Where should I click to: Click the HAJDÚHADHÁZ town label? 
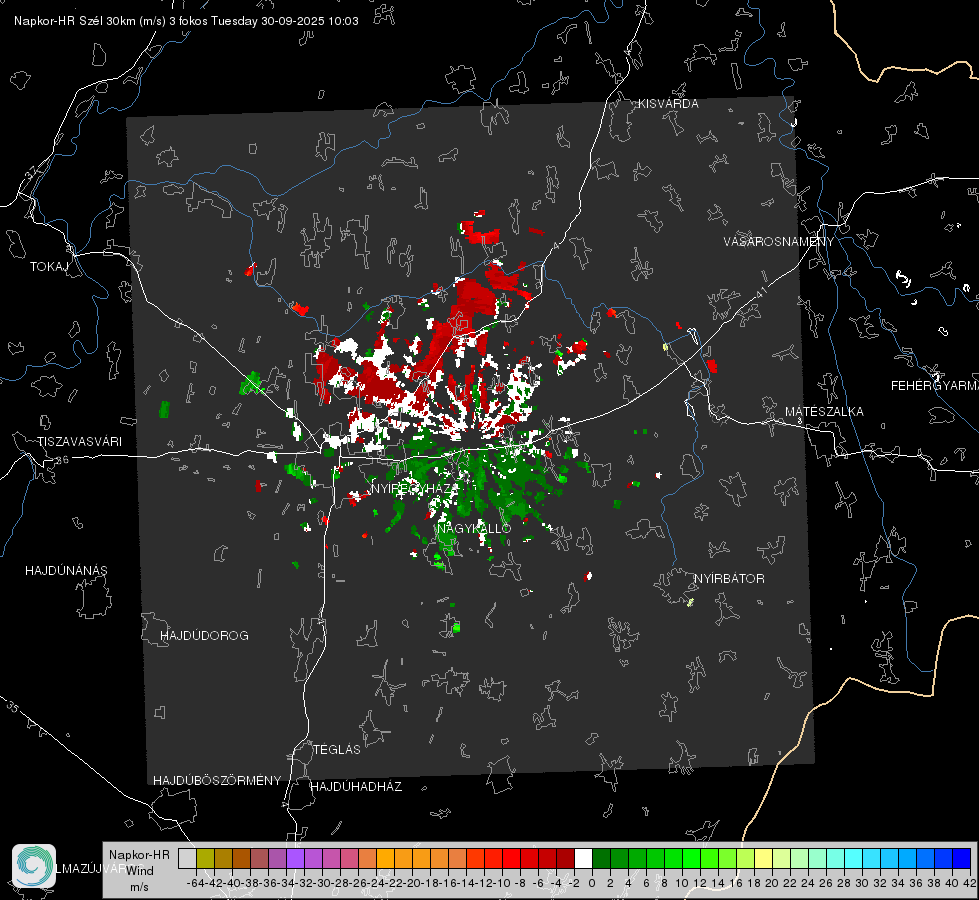pyautogui.click(x=356, y=787)
